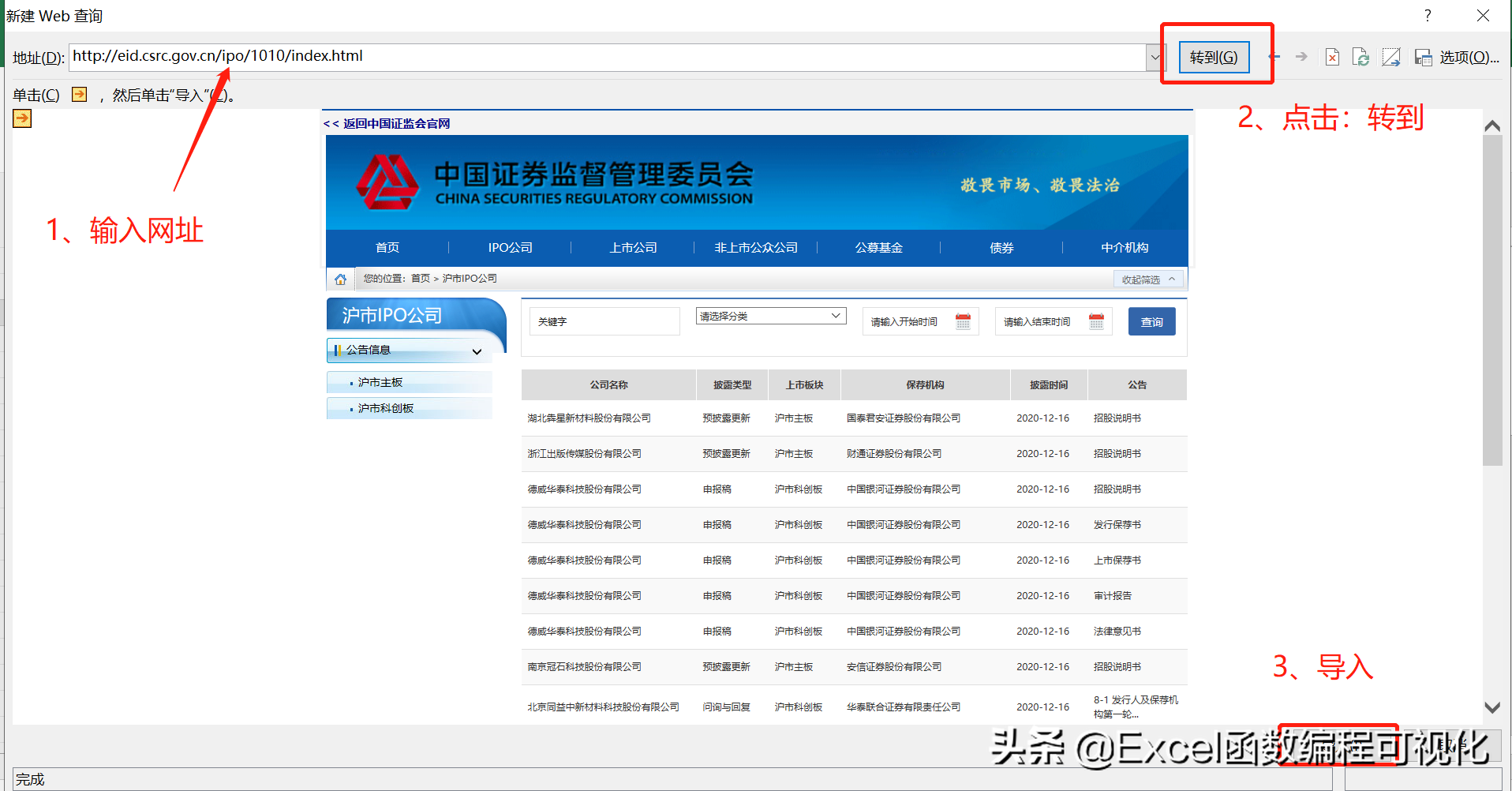Open the 债券 navigation tab

(x=1001, y=247)
